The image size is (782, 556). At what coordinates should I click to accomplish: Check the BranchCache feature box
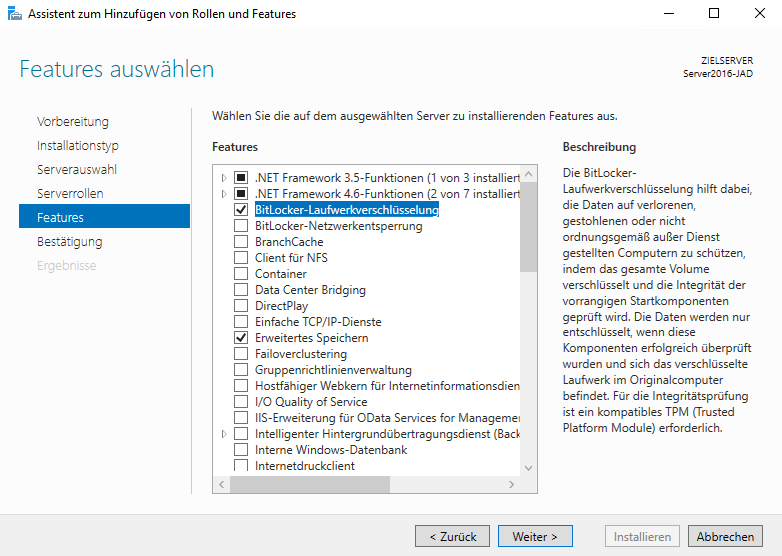pos(240,242)
